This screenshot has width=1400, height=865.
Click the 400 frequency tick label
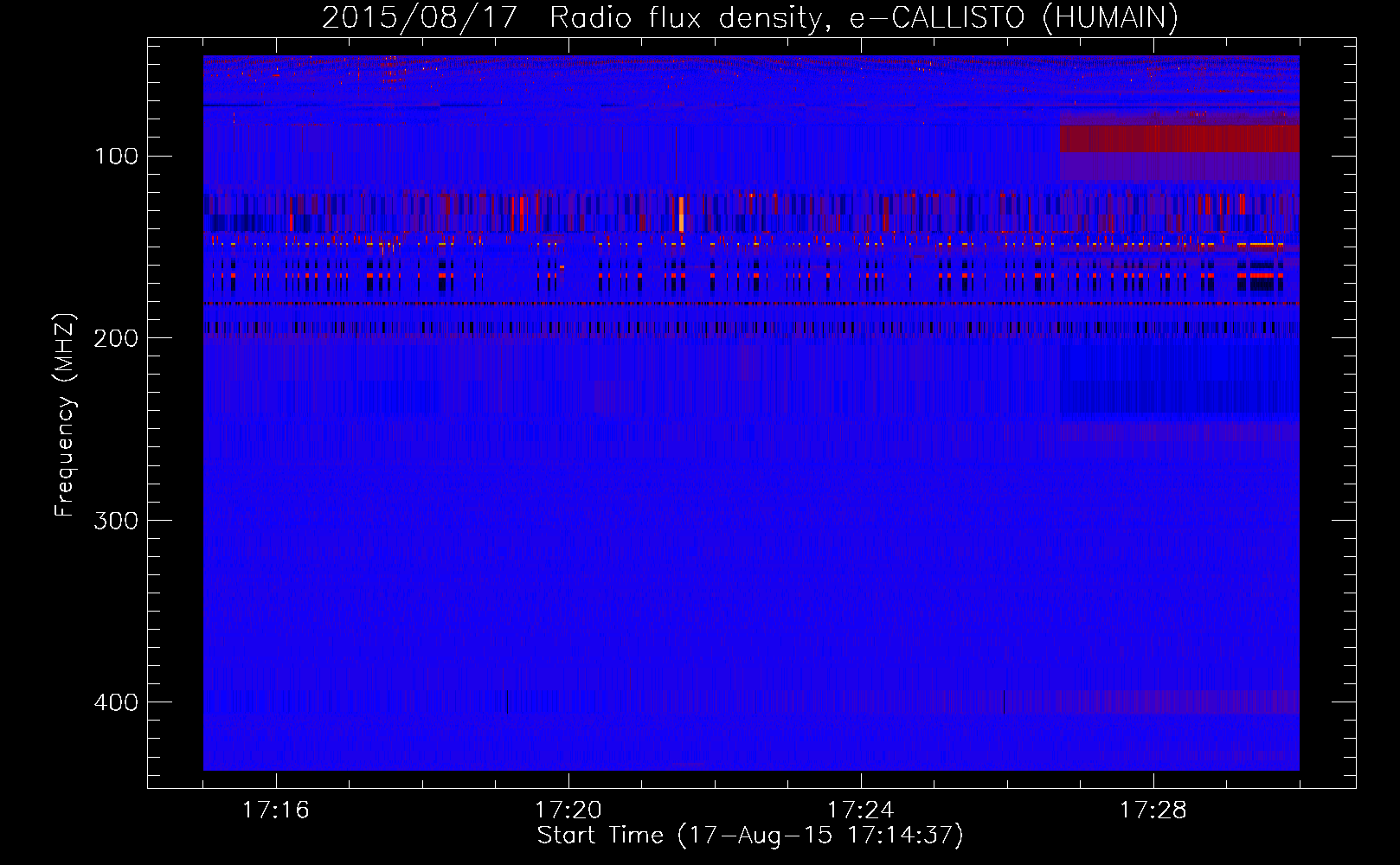116,702
